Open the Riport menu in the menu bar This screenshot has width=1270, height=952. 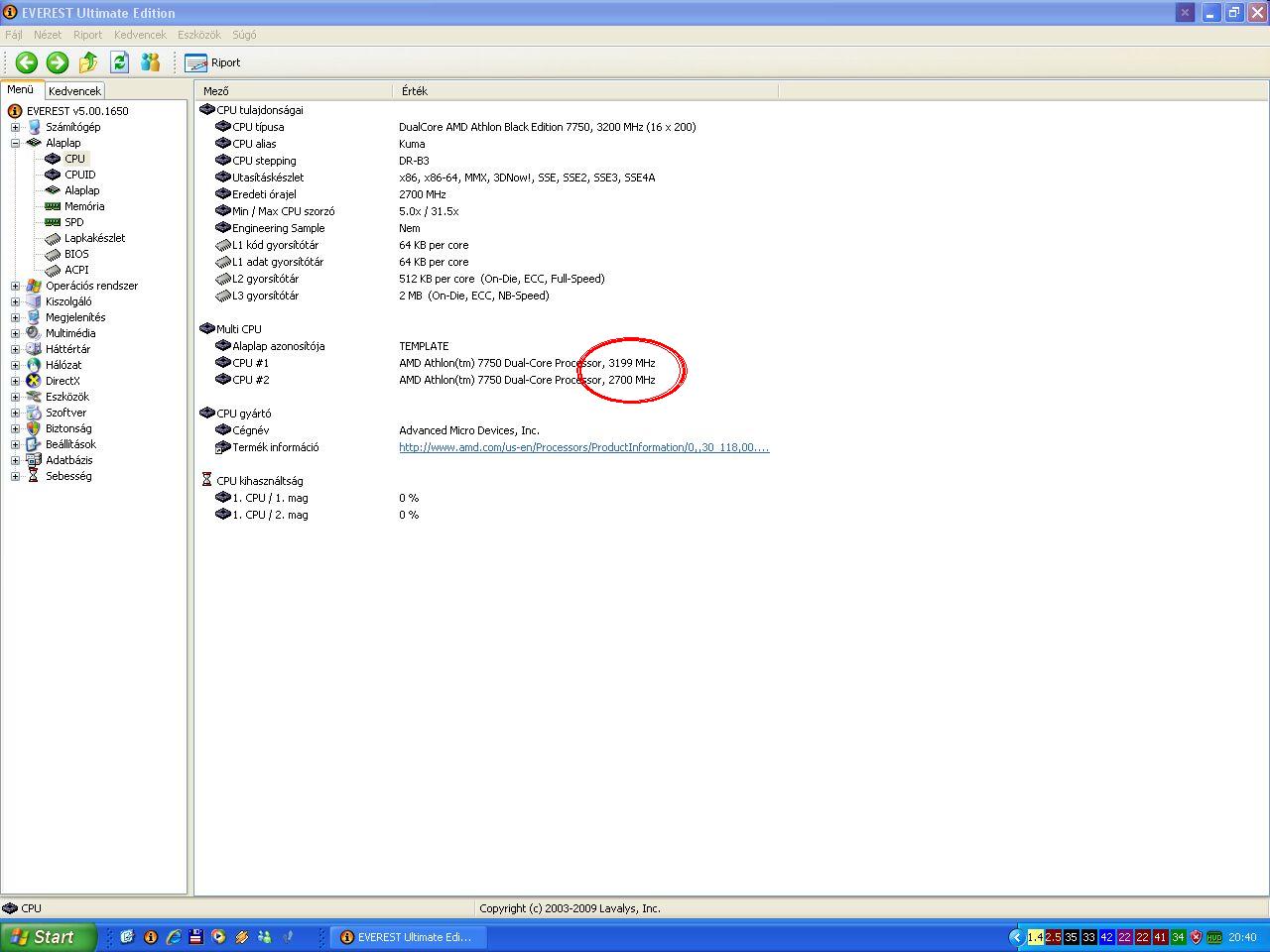[87, 35]
